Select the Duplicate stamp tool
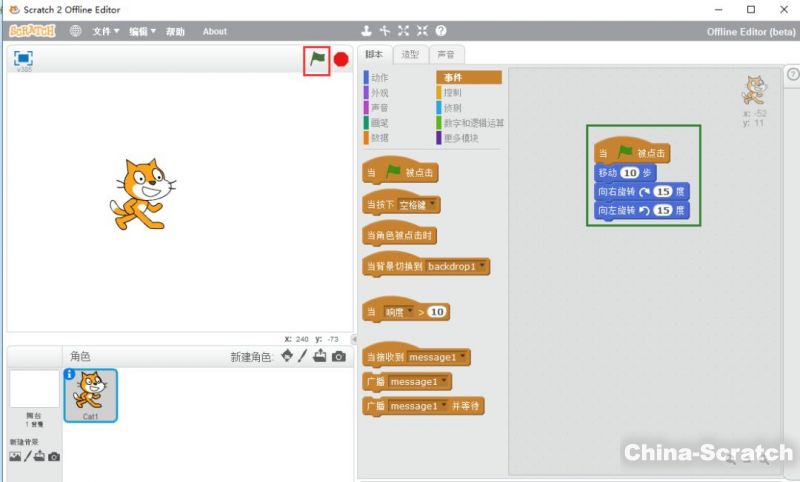Screen dimensions: 800x482 (x=367, y=31)
